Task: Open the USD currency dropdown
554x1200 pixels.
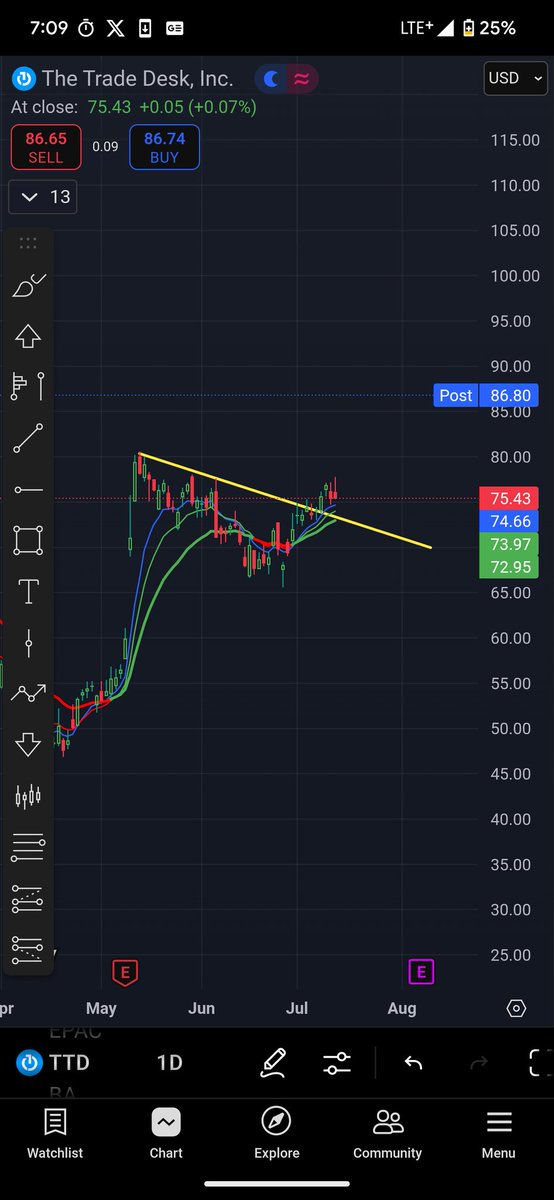Action: tap(516, 78)
